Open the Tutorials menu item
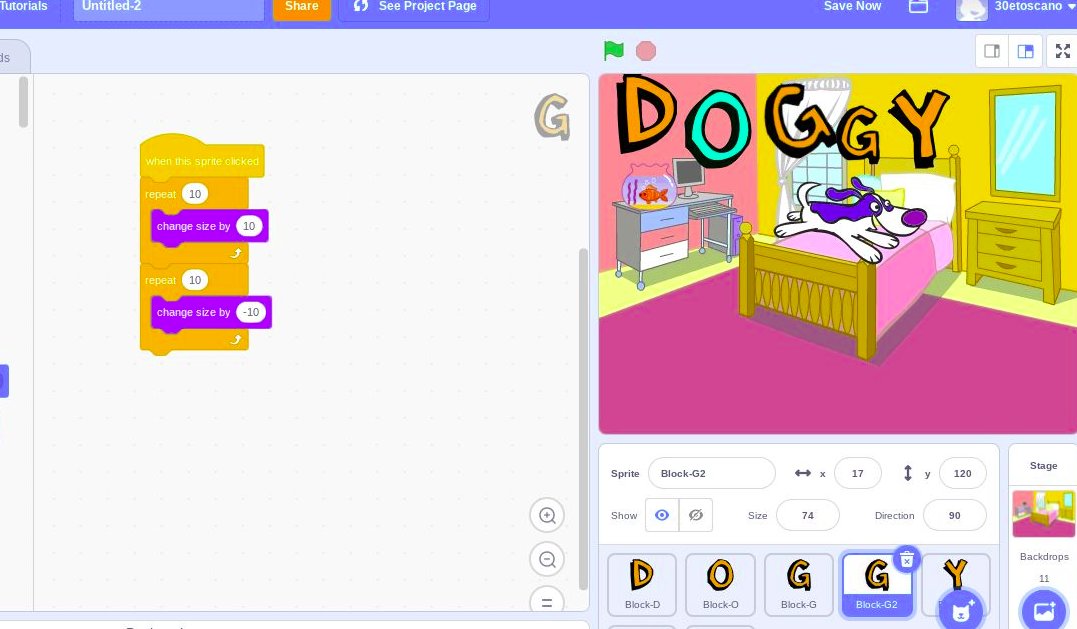 pos(24,6)
